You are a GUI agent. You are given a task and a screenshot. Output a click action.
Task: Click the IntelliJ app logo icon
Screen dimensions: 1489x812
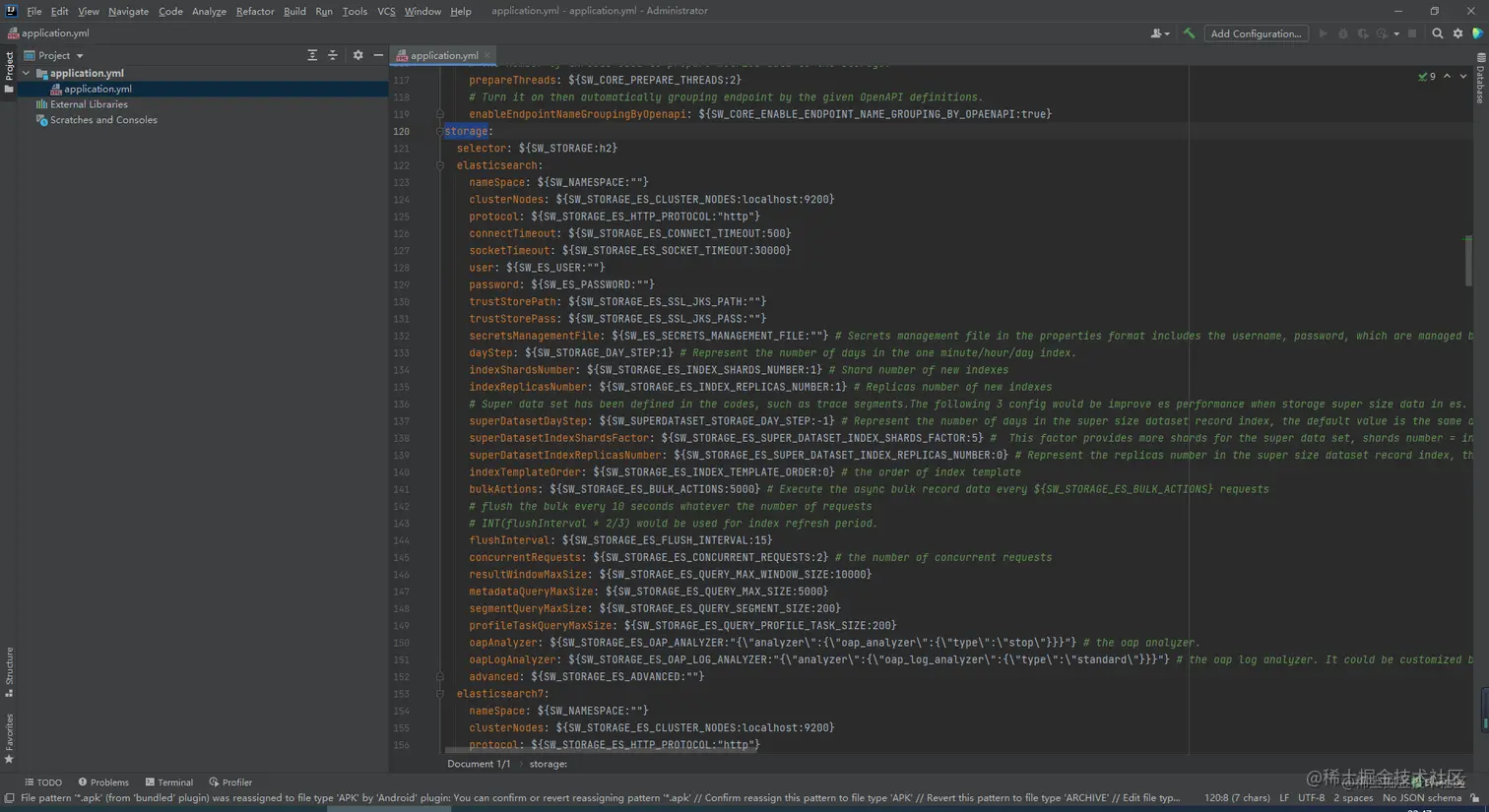[x=11, y=11]
